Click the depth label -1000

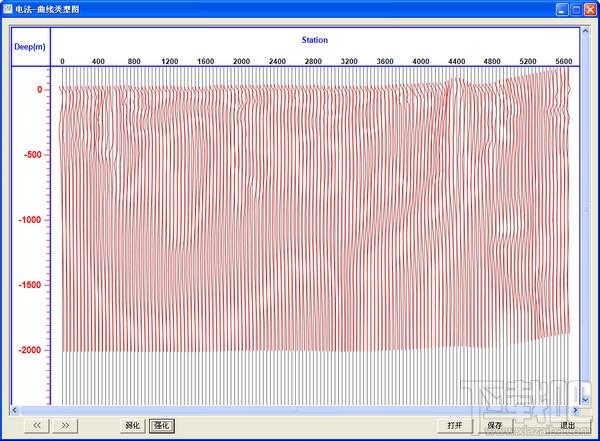(30, 220)
